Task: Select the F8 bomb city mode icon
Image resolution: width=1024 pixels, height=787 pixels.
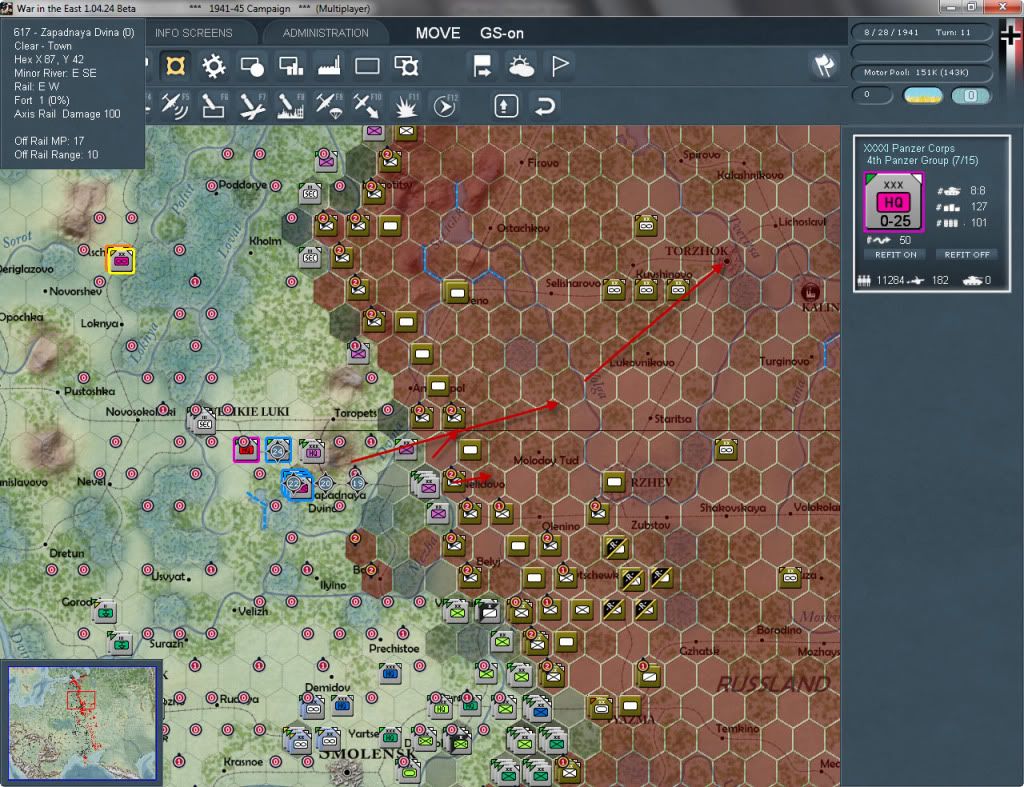Action: point(291,106)
